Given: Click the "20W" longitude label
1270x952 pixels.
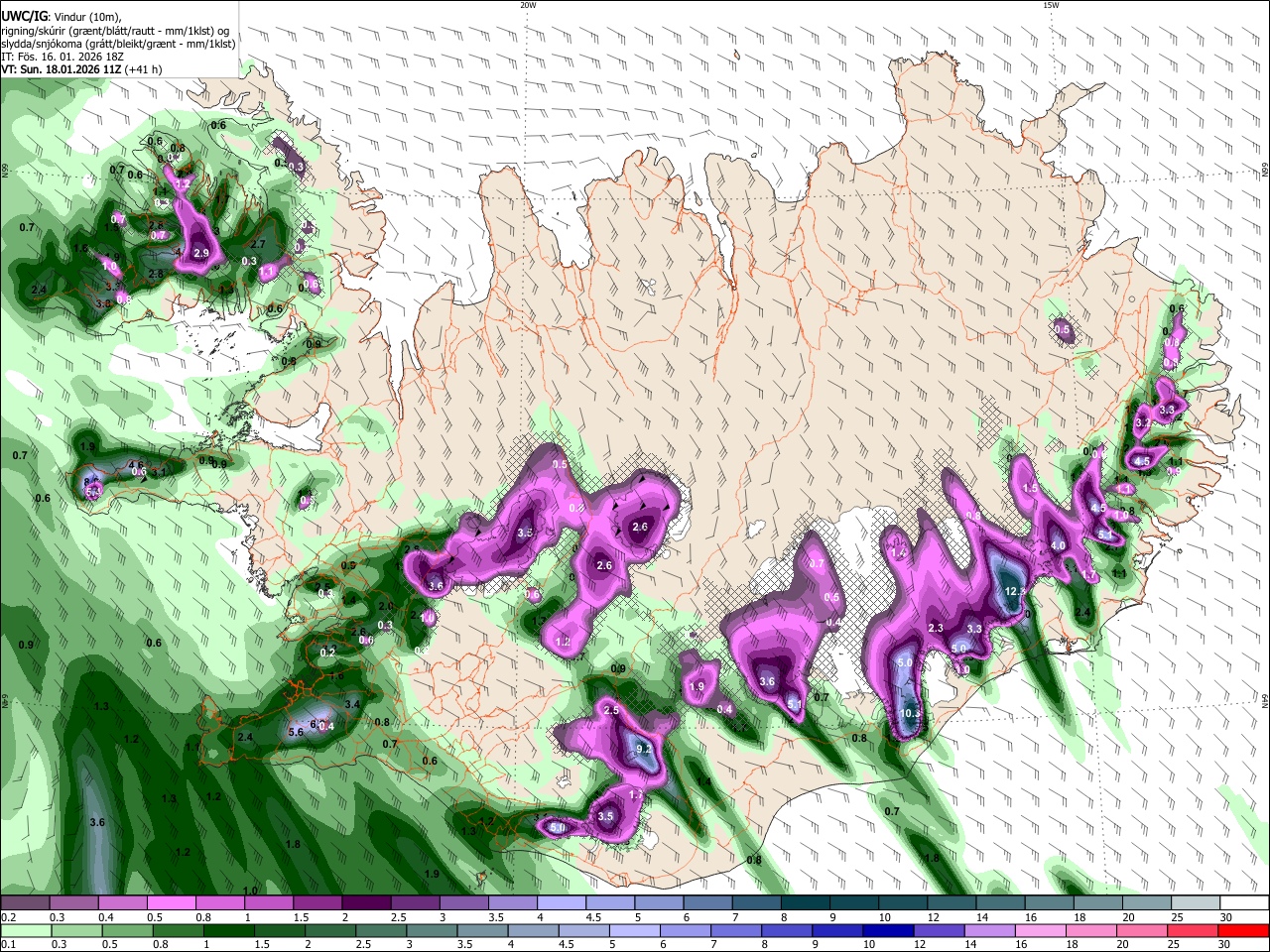Looking at the screenshot, I should 528,5.
